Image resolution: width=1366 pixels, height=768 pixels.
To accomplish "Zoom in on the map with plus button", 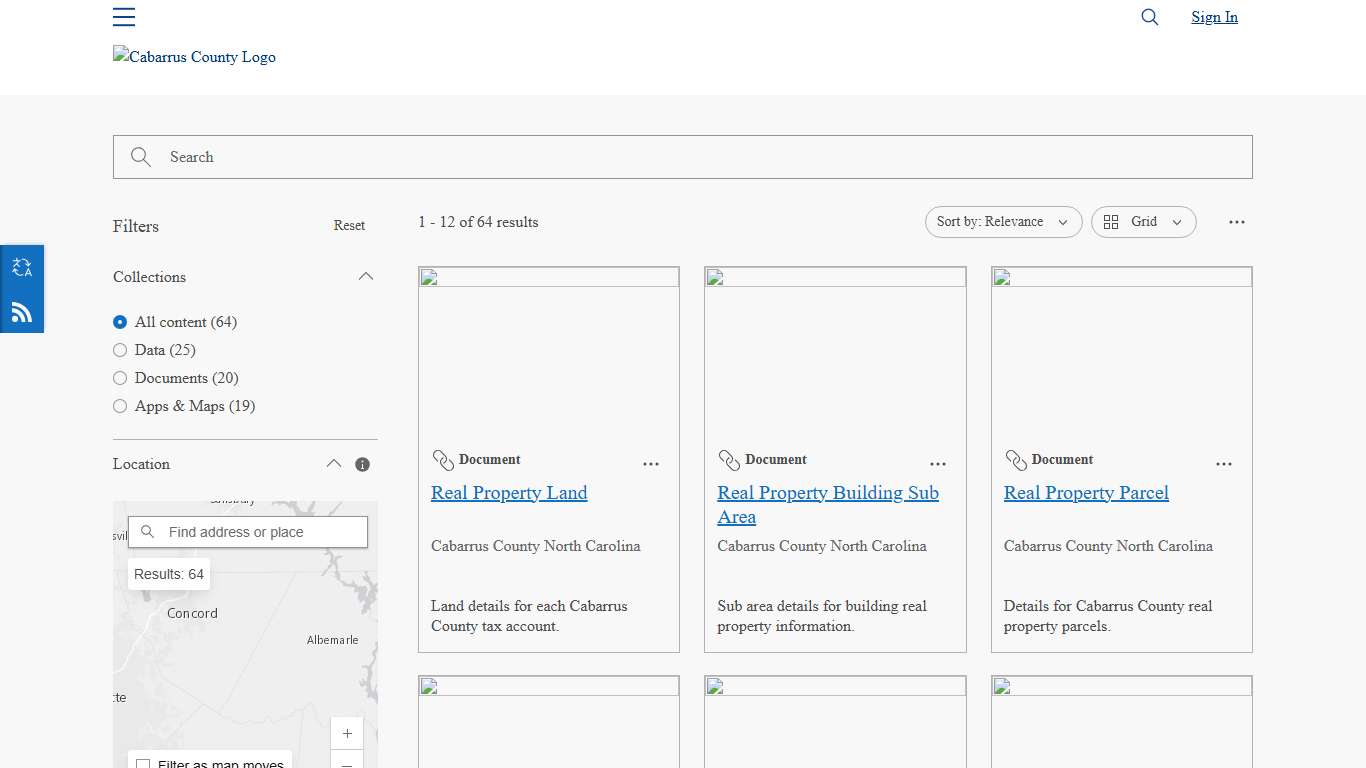I will click(x=347, y=733).
